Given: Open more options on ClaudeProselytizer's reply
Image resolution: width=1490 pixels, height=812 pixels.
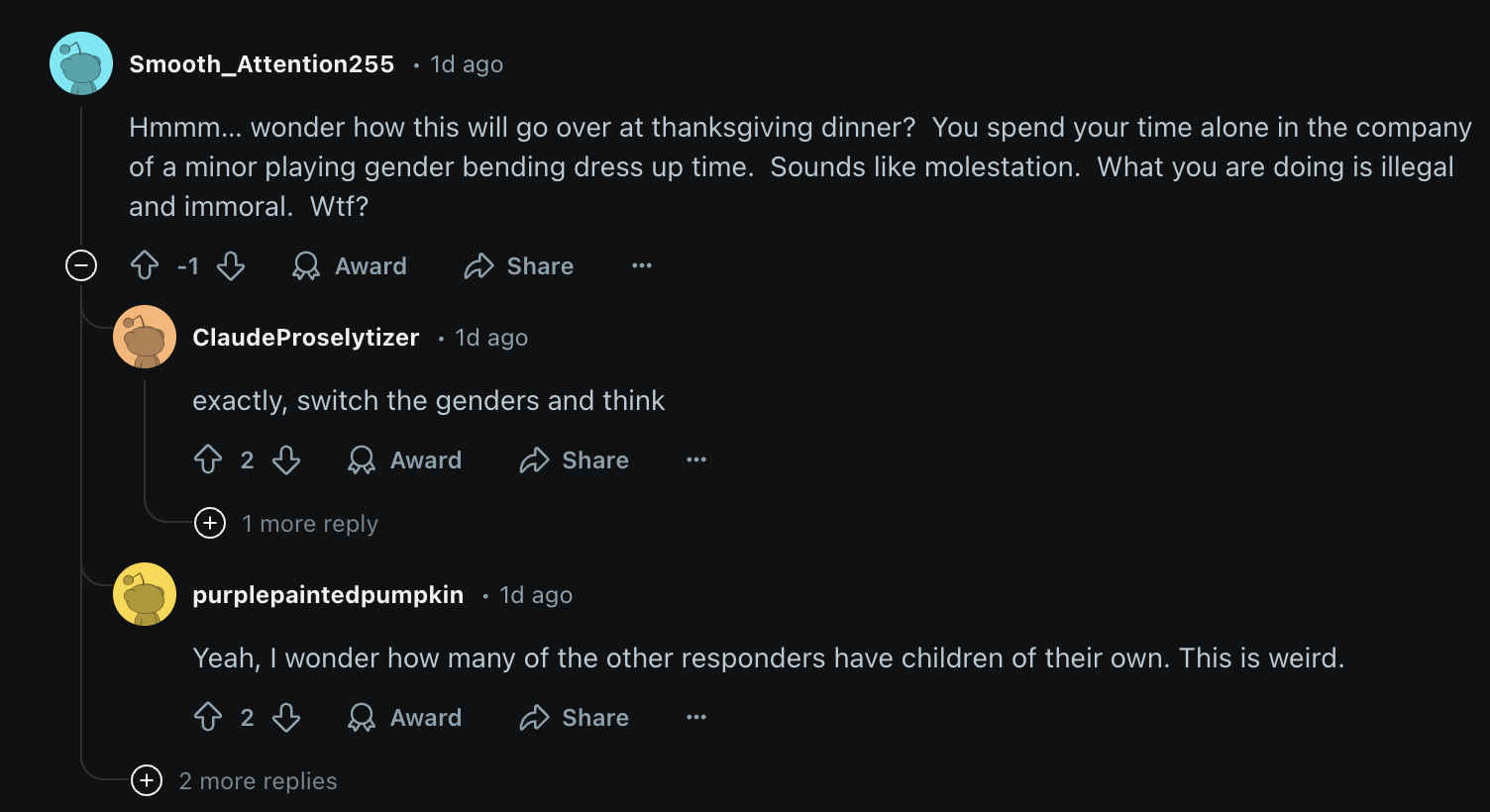Looking at the screenshot, I should coord(696,459).
